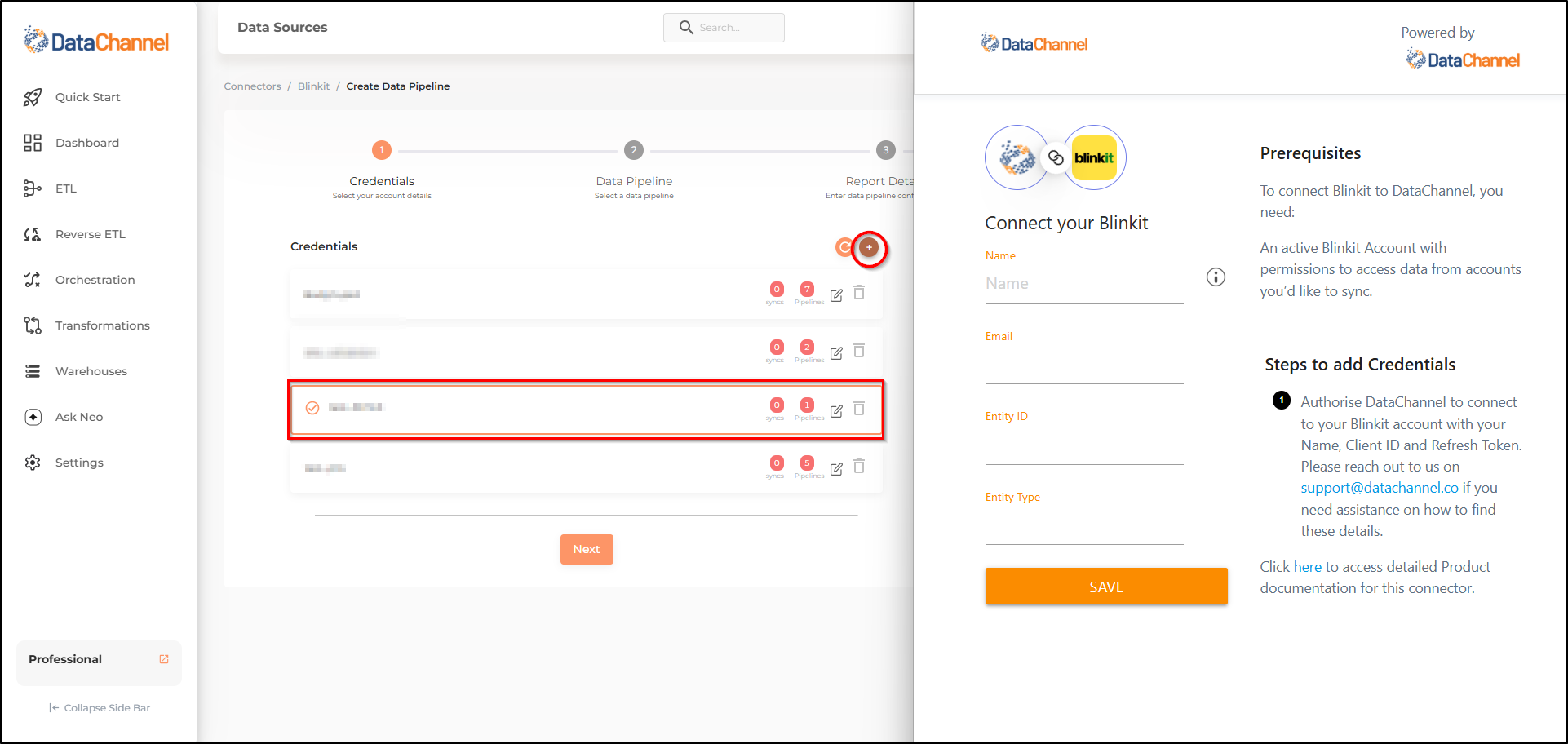View the 7 Pipelines badge
The height and width of the screenshot is (744, 1568).
[x=808, y=290]
